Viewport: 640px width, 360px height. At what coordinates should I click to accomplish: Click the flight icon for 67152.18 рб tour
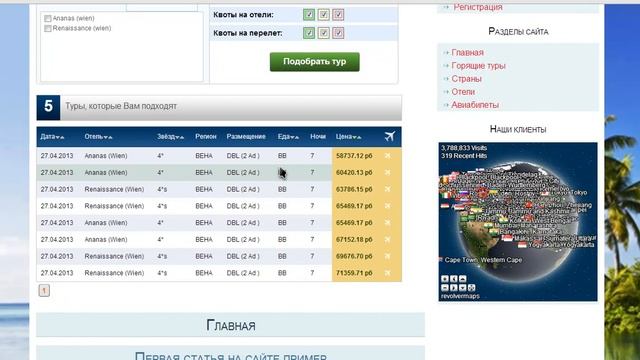(388, 240)
